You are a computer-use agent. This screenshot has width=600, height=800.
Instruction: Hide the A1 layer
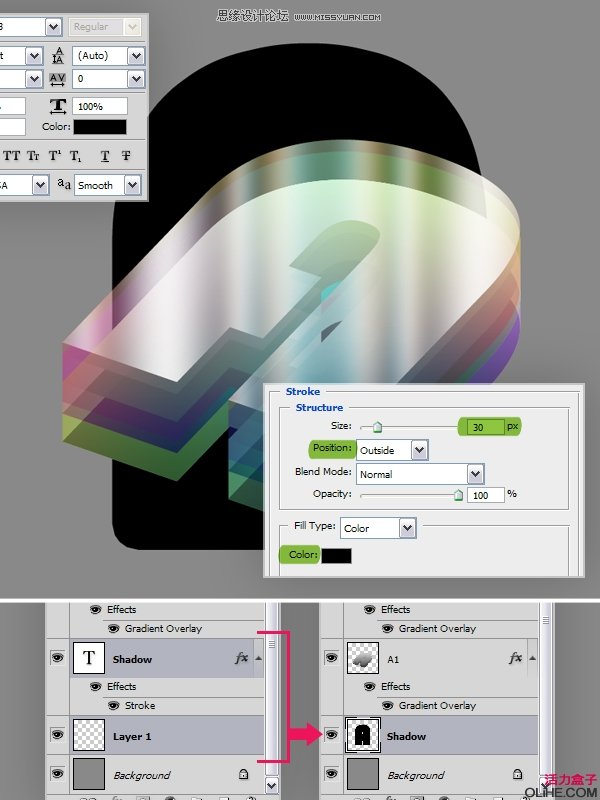[331, 658]
